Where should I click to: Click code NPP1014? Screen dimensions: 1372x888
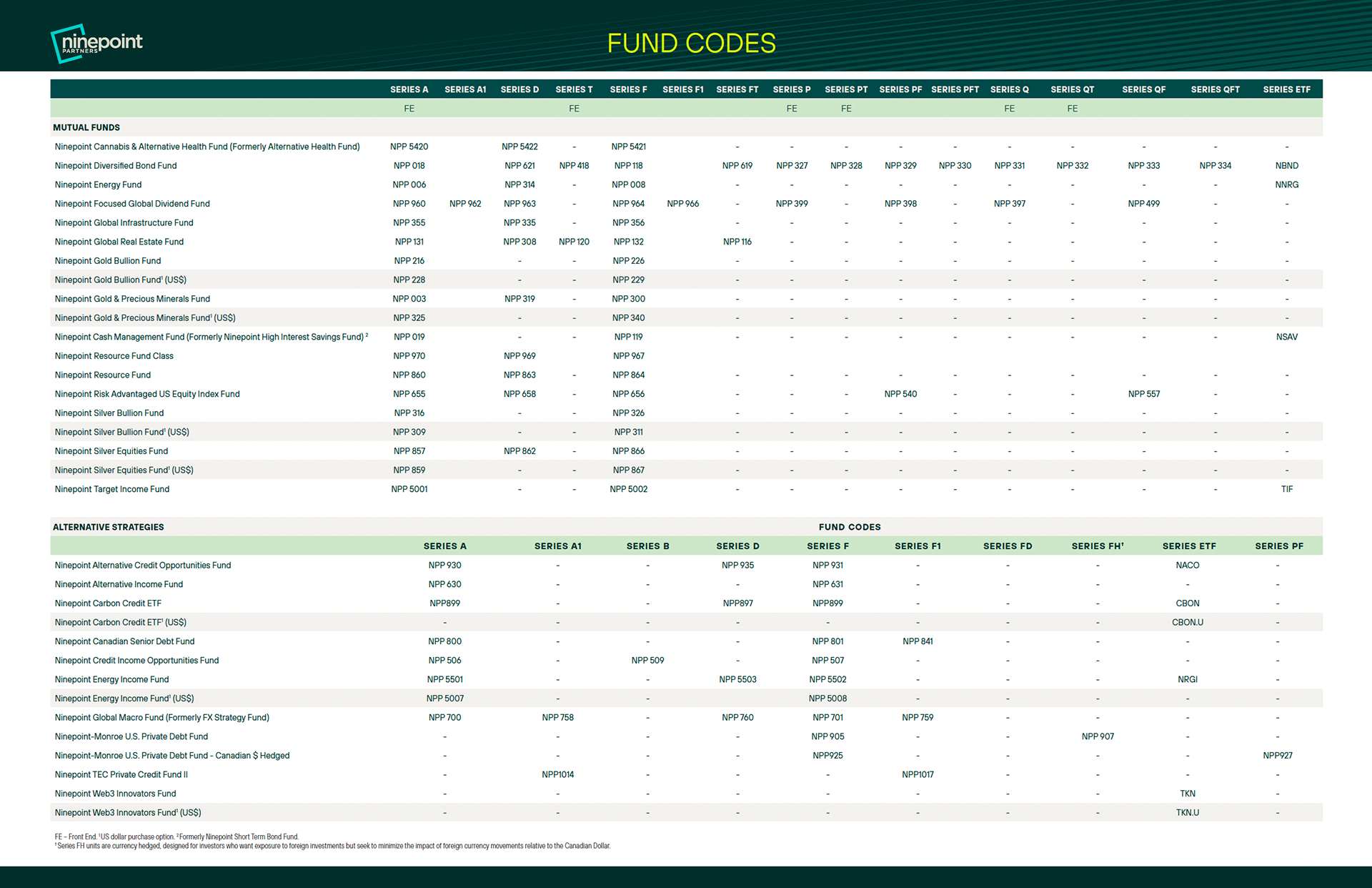557,775
